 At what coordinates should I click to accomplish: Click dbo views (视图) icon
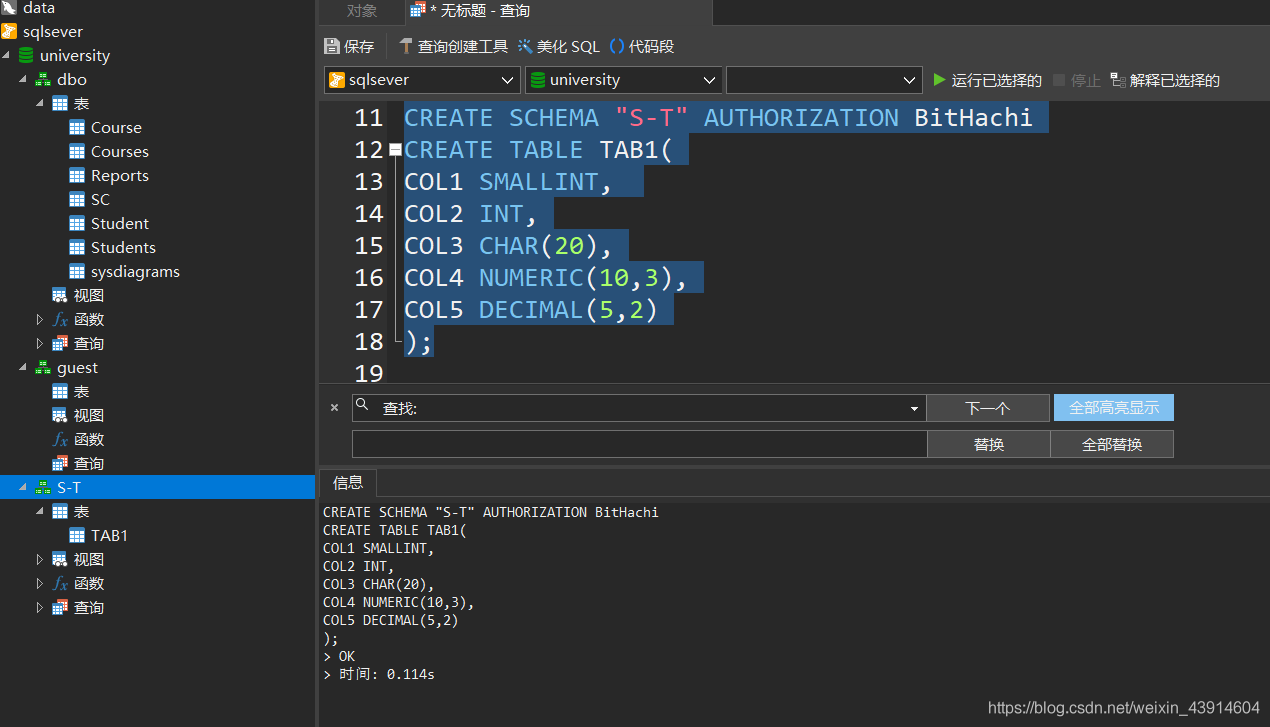coord(60,296)
